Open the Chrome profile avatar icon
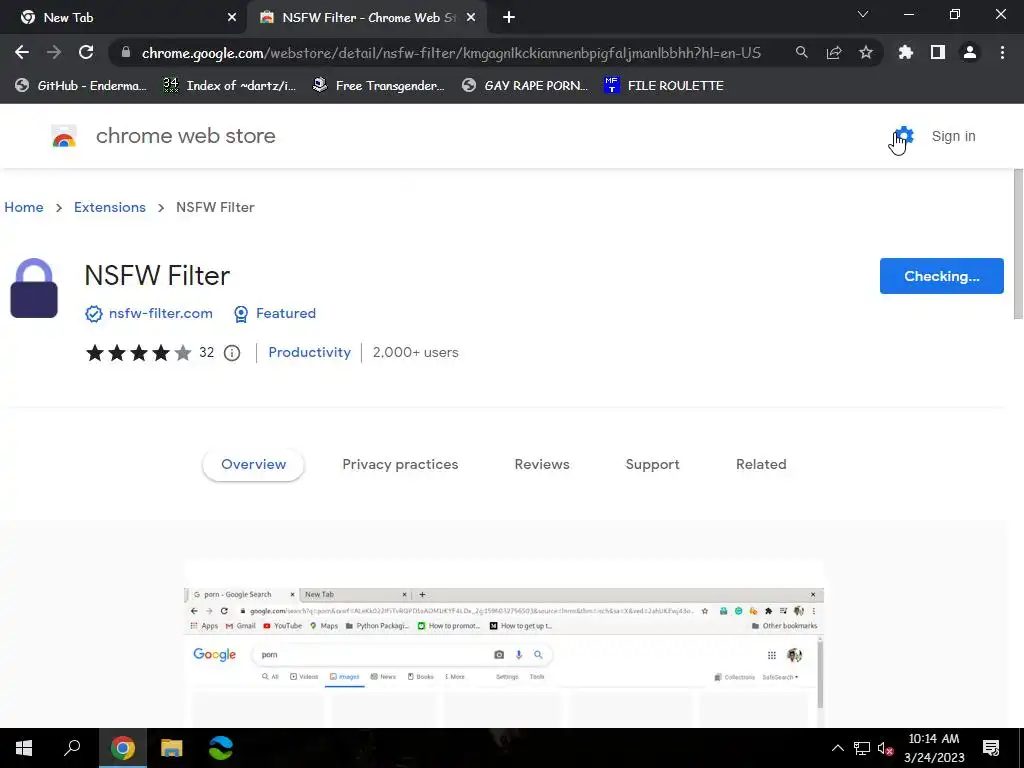Screen dimensions: 1024x768 click(x=969, y=52)
